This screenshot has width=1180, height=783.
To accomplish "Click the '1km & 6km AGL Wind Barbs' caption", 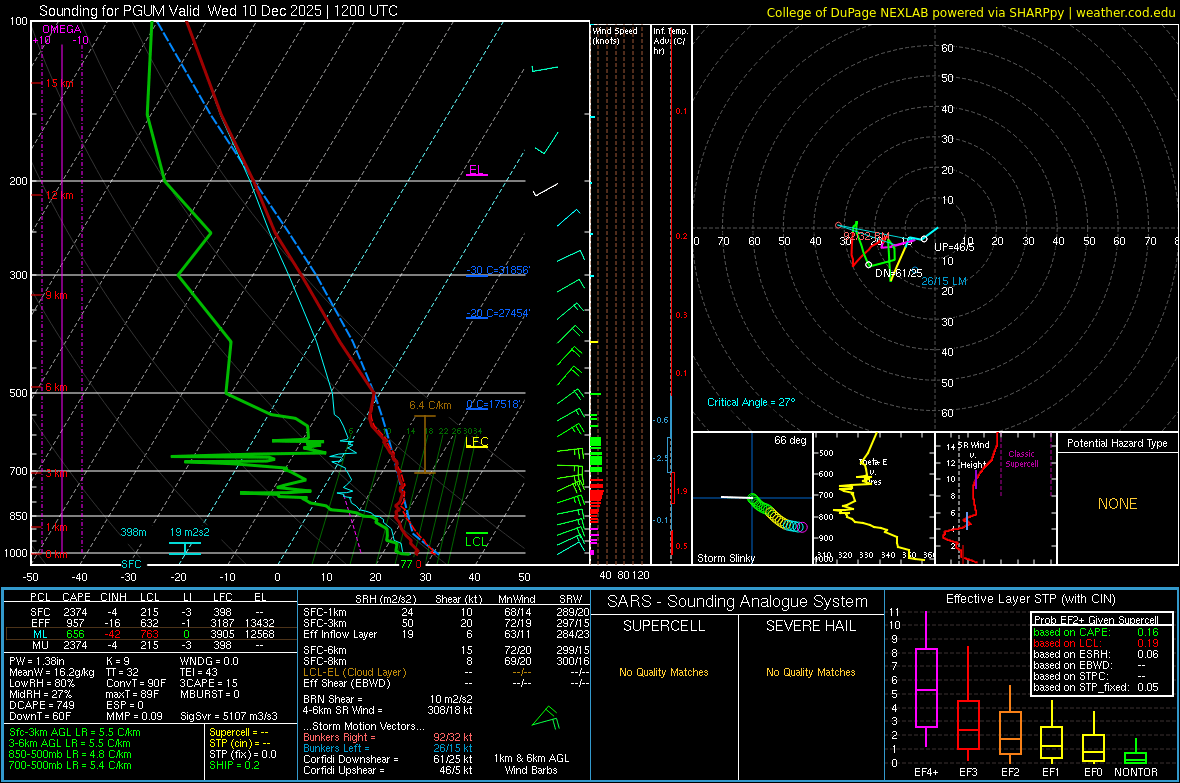I will click(531, 764).
